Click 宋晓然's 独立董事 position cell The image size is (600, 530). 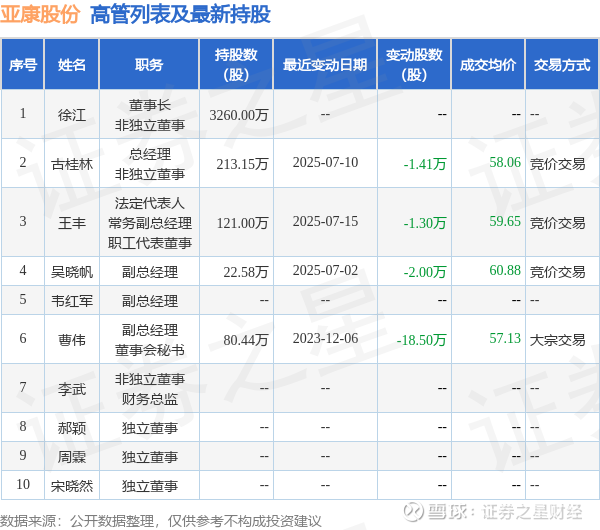(150, 486)
